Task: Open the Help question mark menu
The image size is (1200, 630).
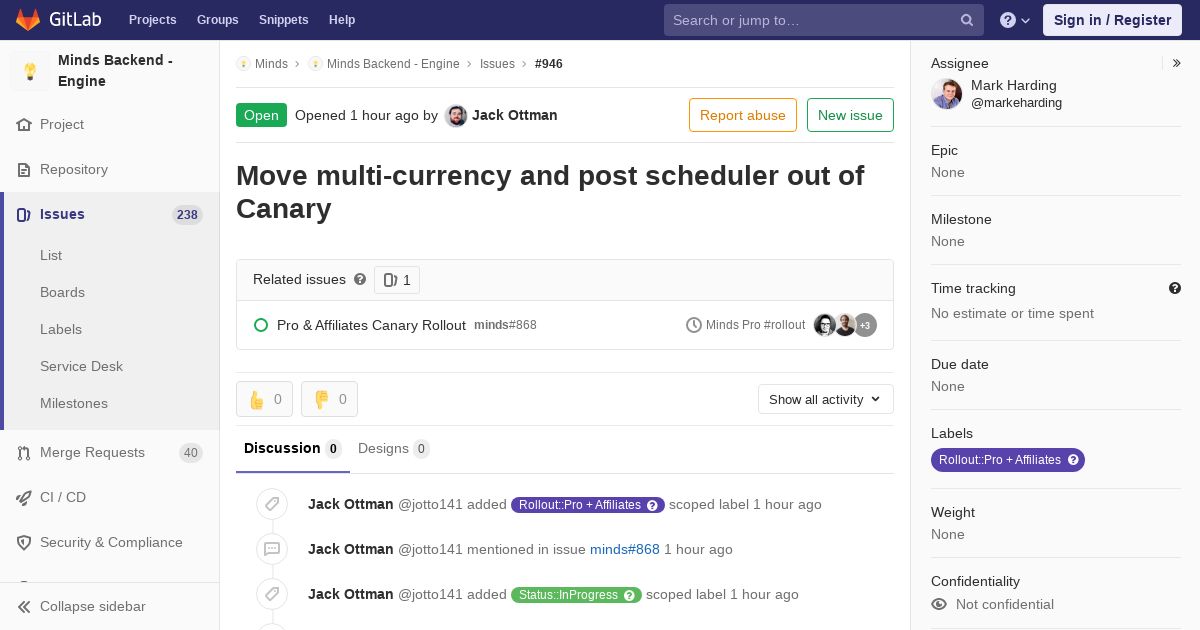Action: (1015, 20)
